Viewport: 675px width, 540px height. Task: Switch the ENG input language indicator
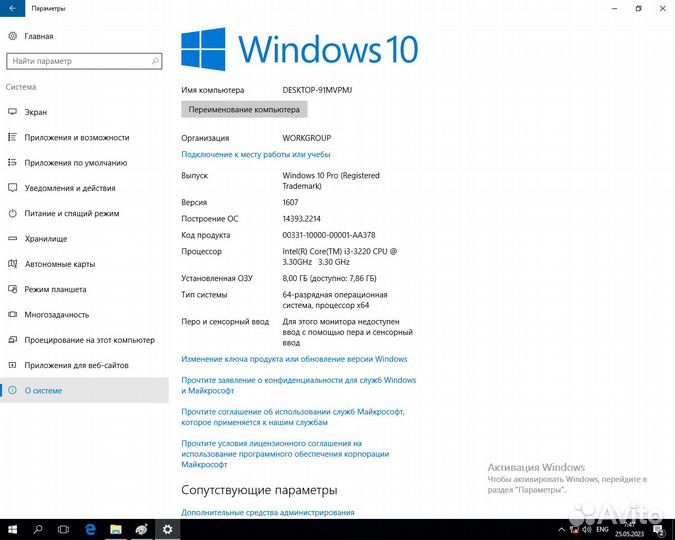click(x=602, y=530)
